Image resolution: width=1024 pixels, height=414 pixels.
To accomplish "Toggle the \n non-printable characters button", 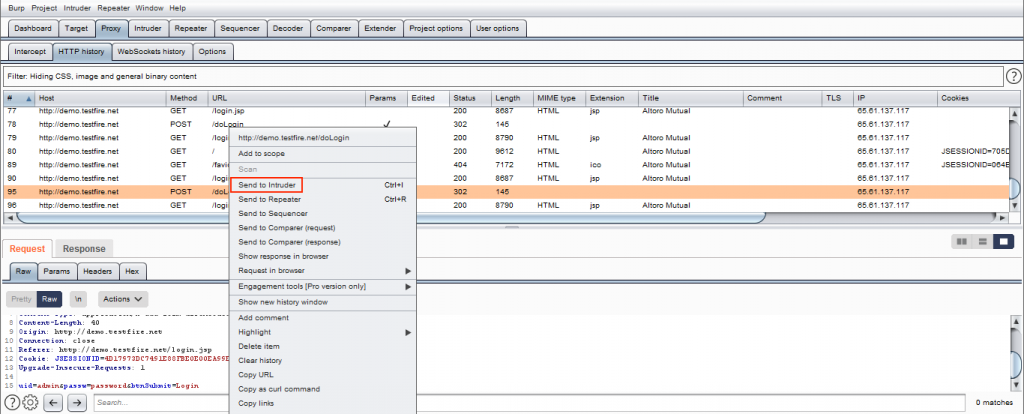I will click(x=78, y=299).
